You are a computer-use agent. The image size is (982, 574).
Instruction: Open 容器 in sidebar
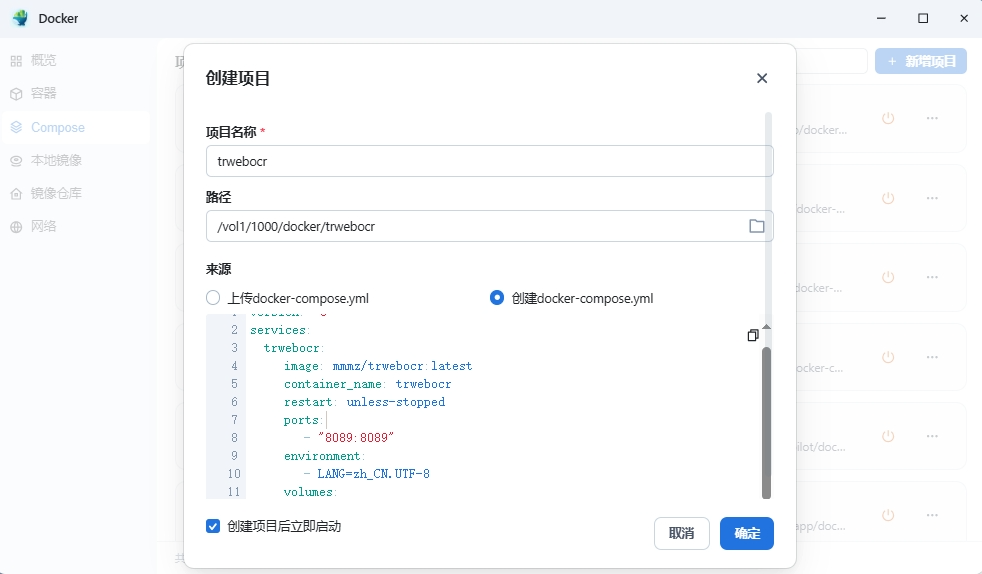(75, 93)
